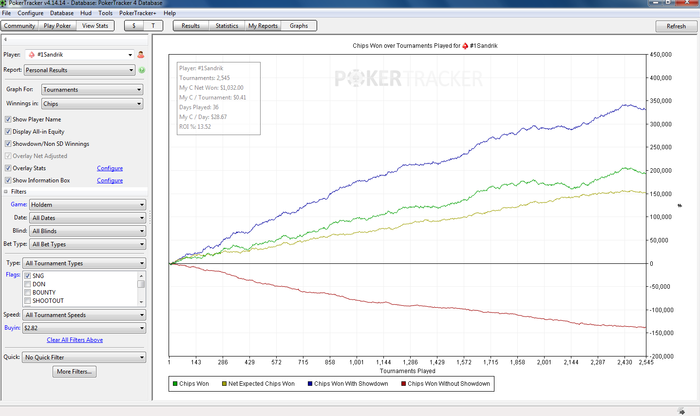This screenshot has height=416, width=700.
Task: Switch to the Statistics tab
Action: click(x=227, y=25)
